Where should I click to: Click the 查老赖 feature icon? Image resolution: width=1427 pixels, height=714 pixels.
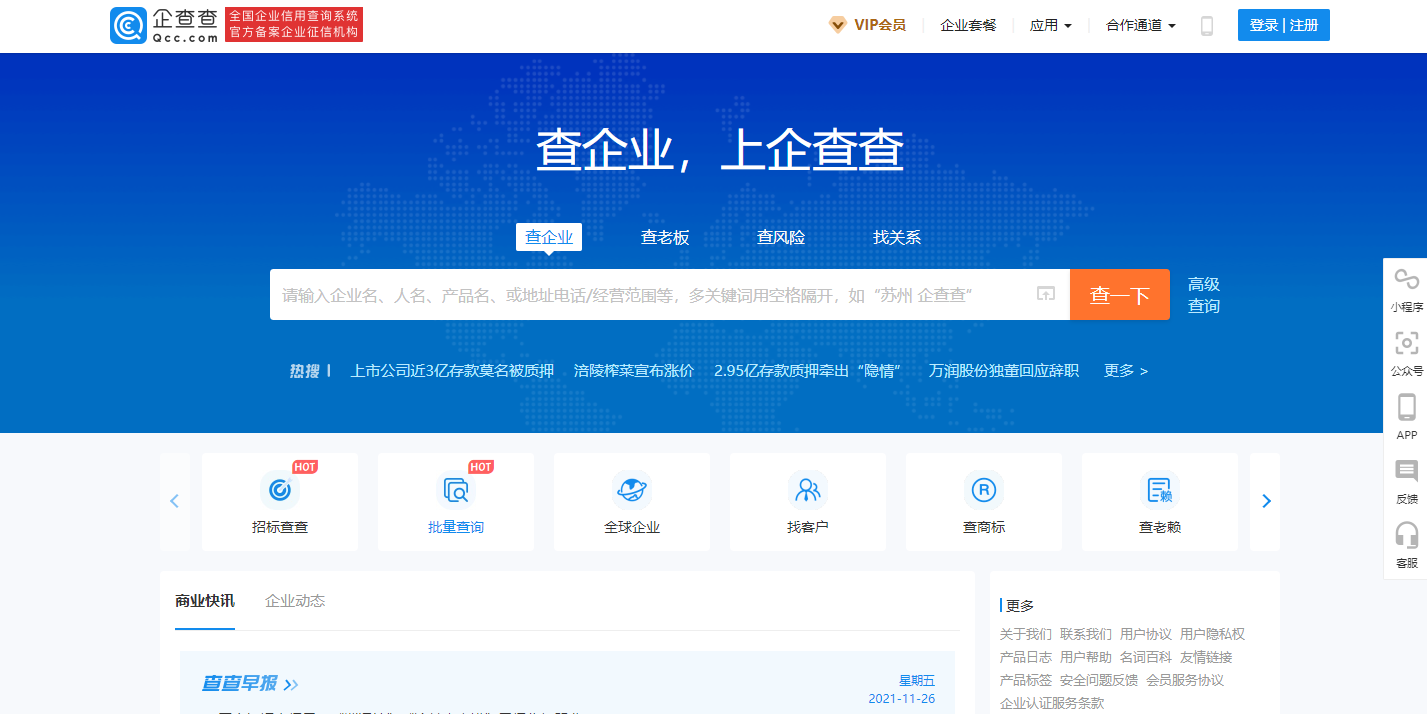click(x=1159, y=500)
